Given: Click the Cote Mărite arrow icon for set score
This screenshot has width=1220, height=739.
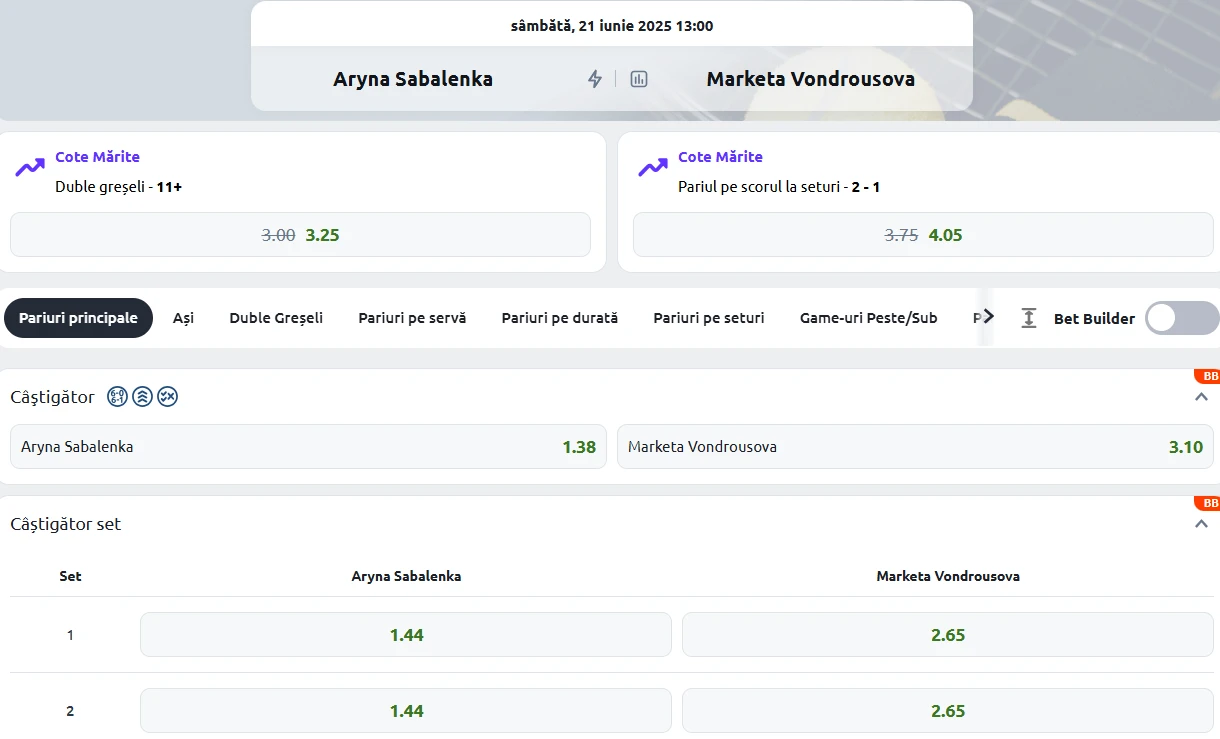Looking at the screenshot, I should click(x=653, y=167).
